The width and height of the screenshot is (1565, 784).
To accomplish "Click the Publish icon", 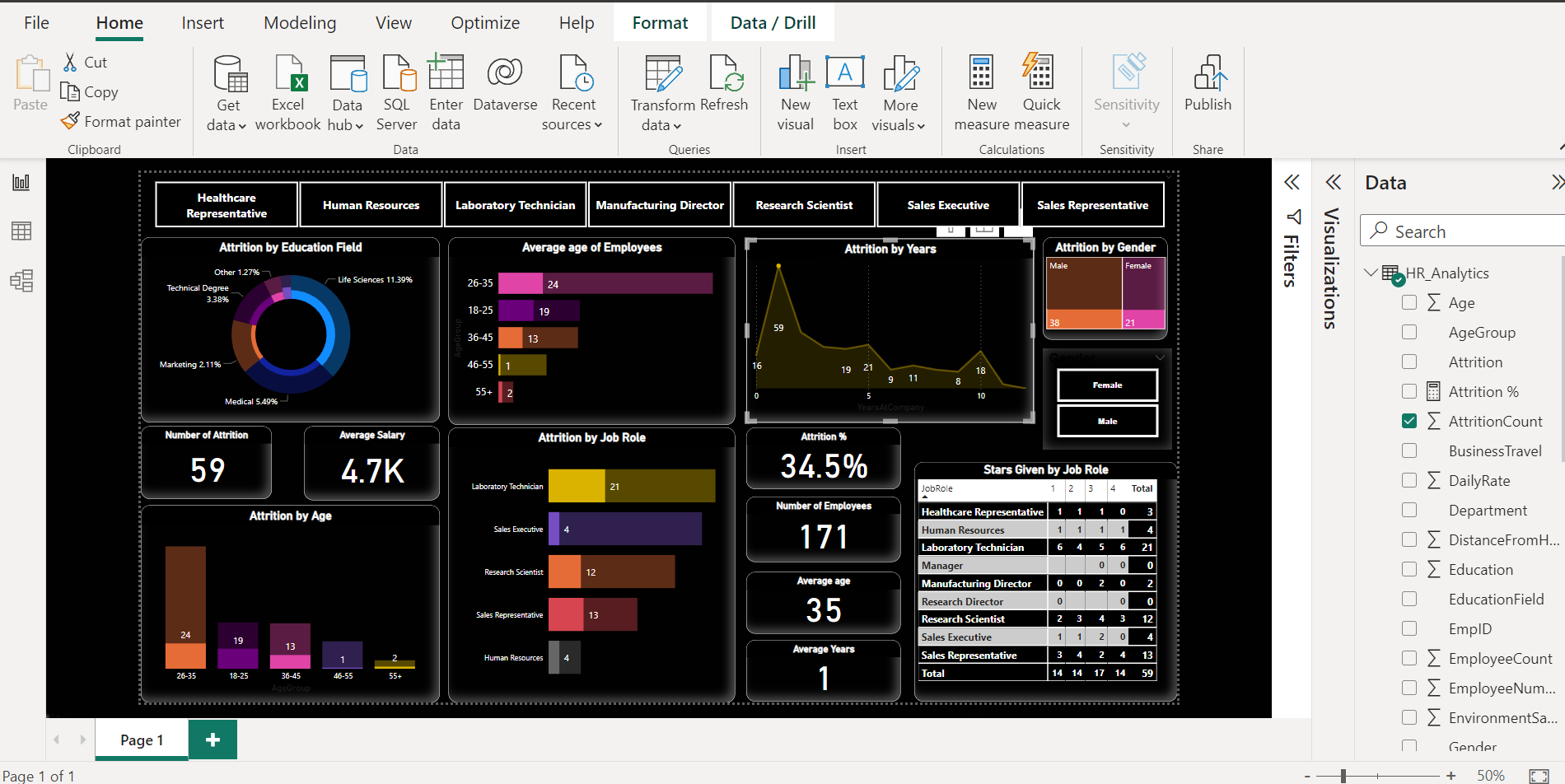I will click(x=1208, y=91).
